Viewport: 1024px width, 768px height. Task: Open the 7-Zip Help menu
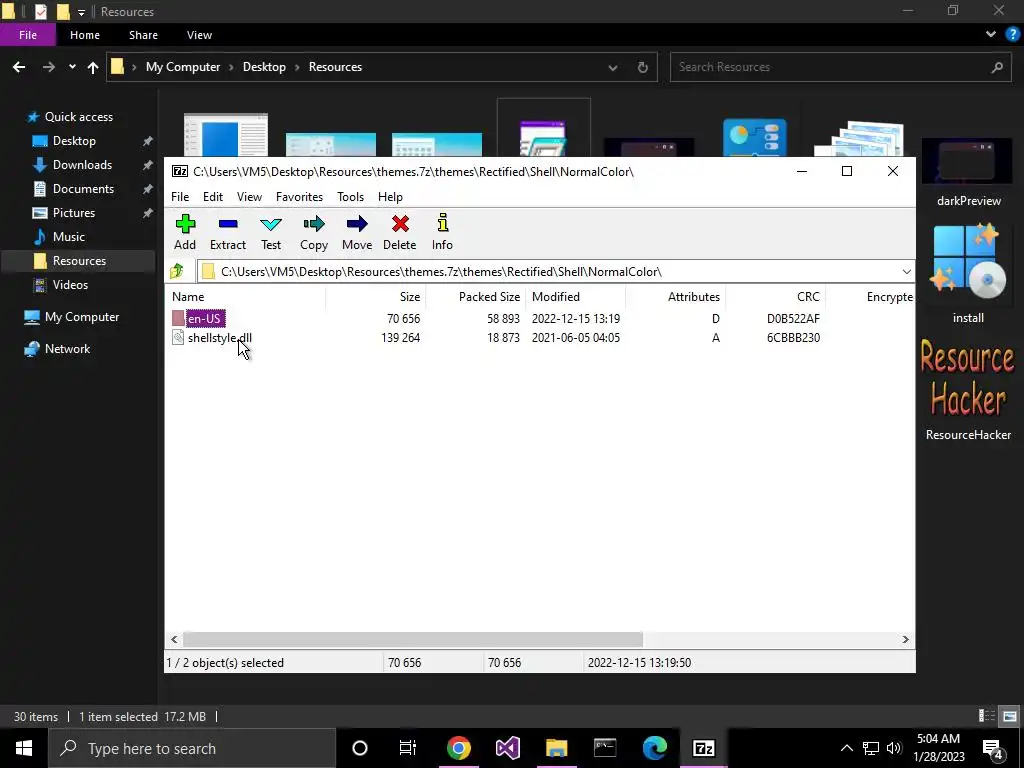(390, 197)
